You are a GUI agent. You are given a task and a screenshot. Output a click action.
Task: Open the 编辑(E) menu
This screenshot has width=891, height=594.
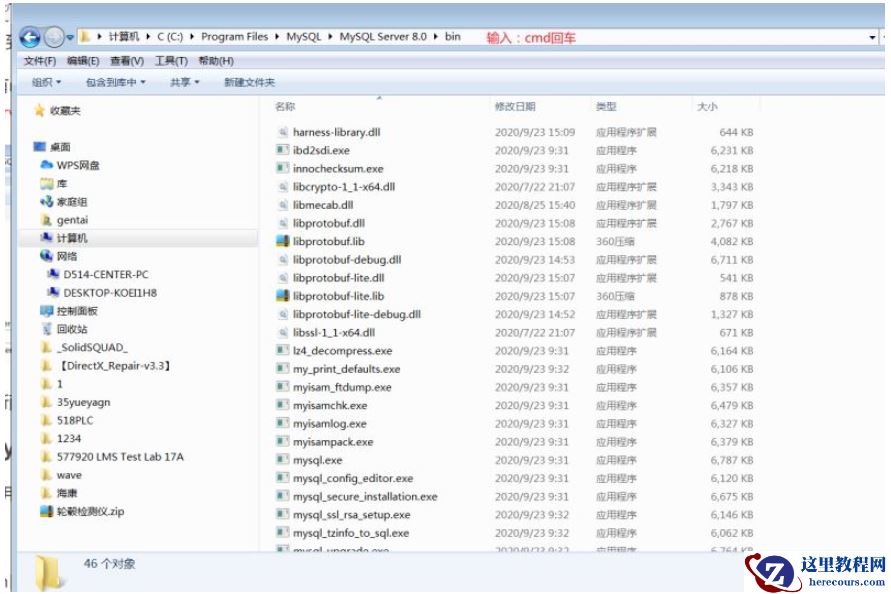click(83, 61)
